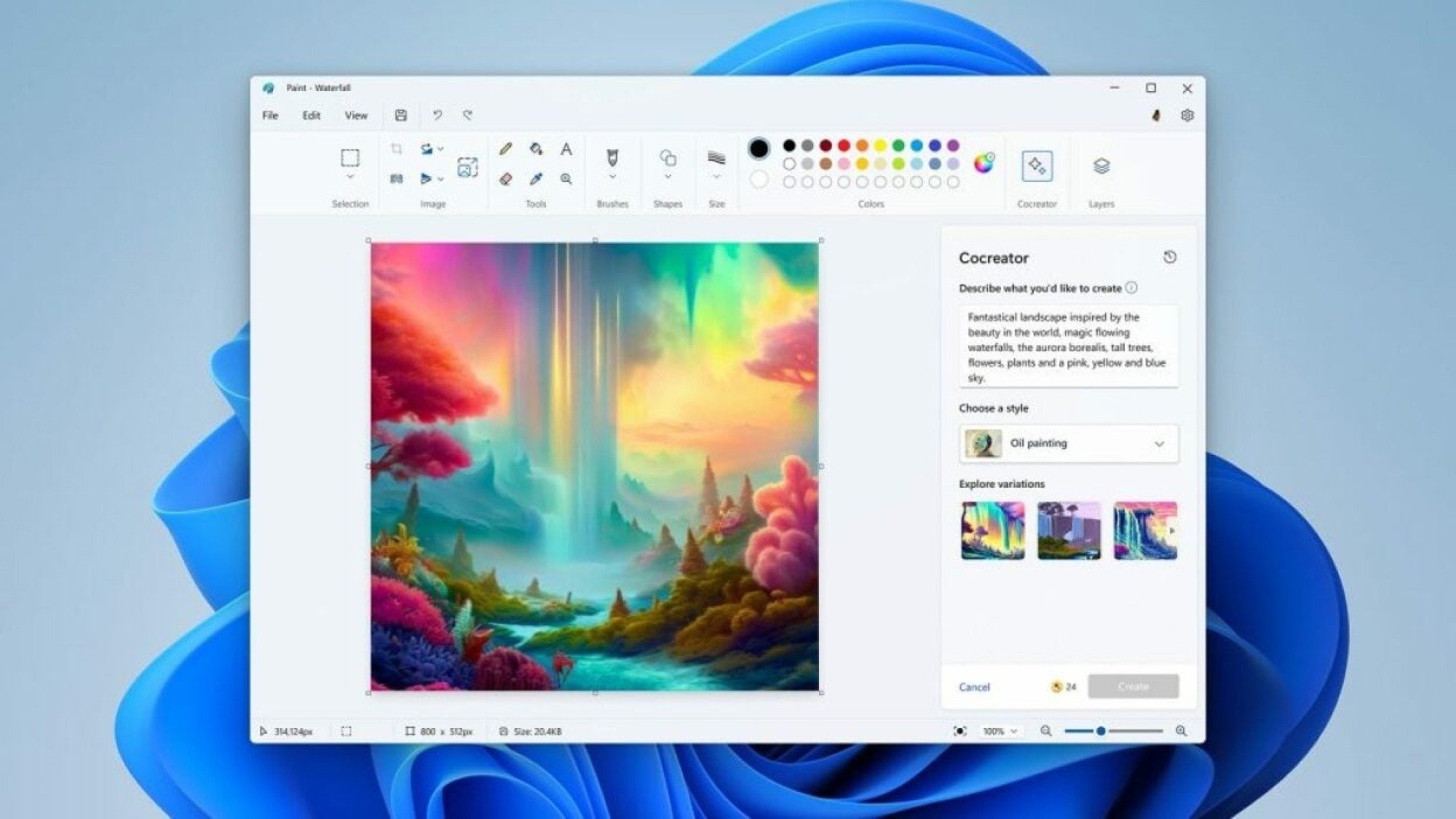The image size is (1456, 819).
Task: Undo the last action
Action: tap(437, 114)
